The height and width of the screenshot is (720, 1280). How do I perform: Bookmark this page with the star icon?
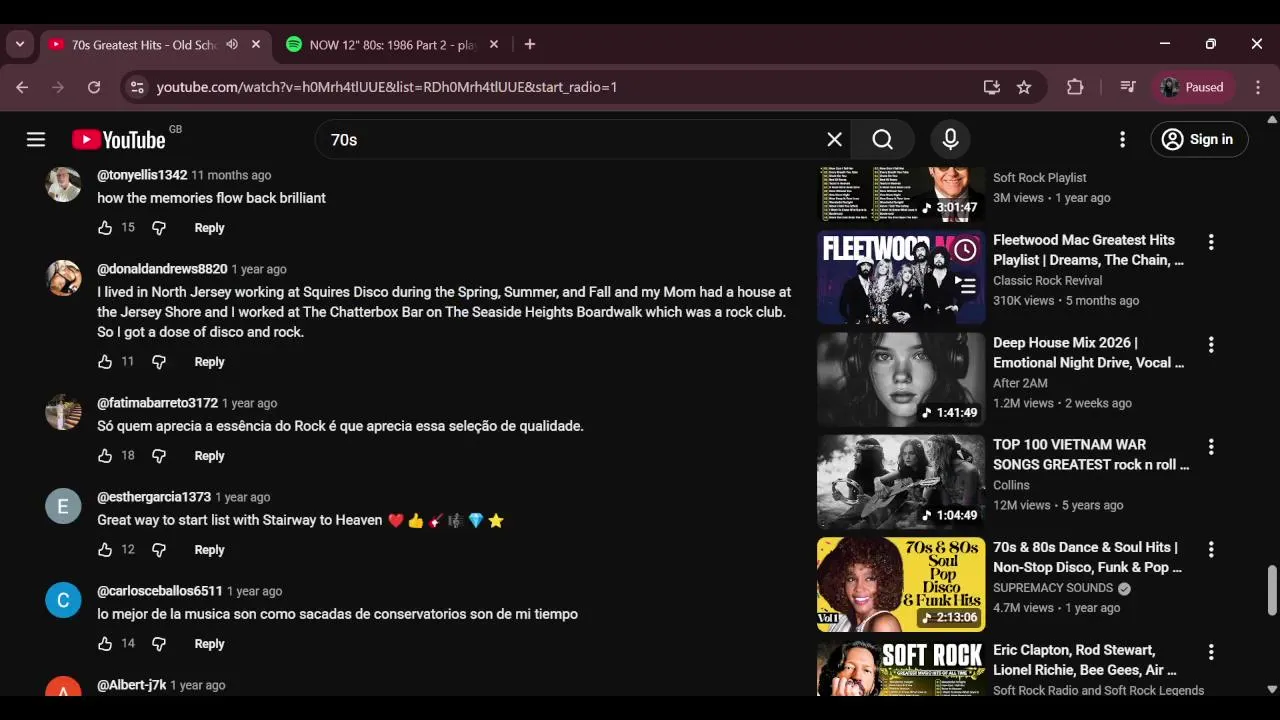[x=1024, y=88]
